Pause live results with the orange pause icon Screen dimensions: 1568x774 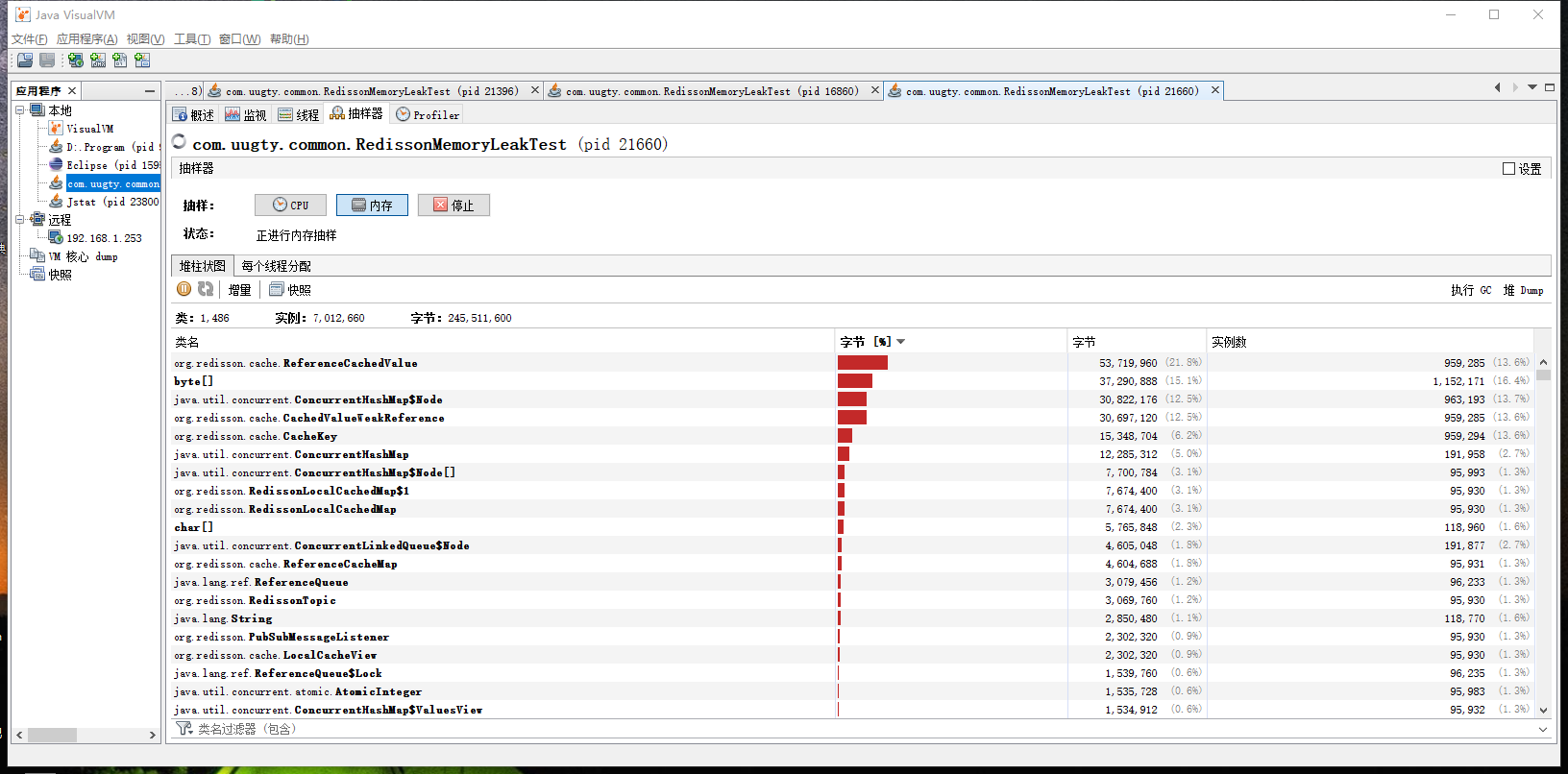(x=184, y=289)
